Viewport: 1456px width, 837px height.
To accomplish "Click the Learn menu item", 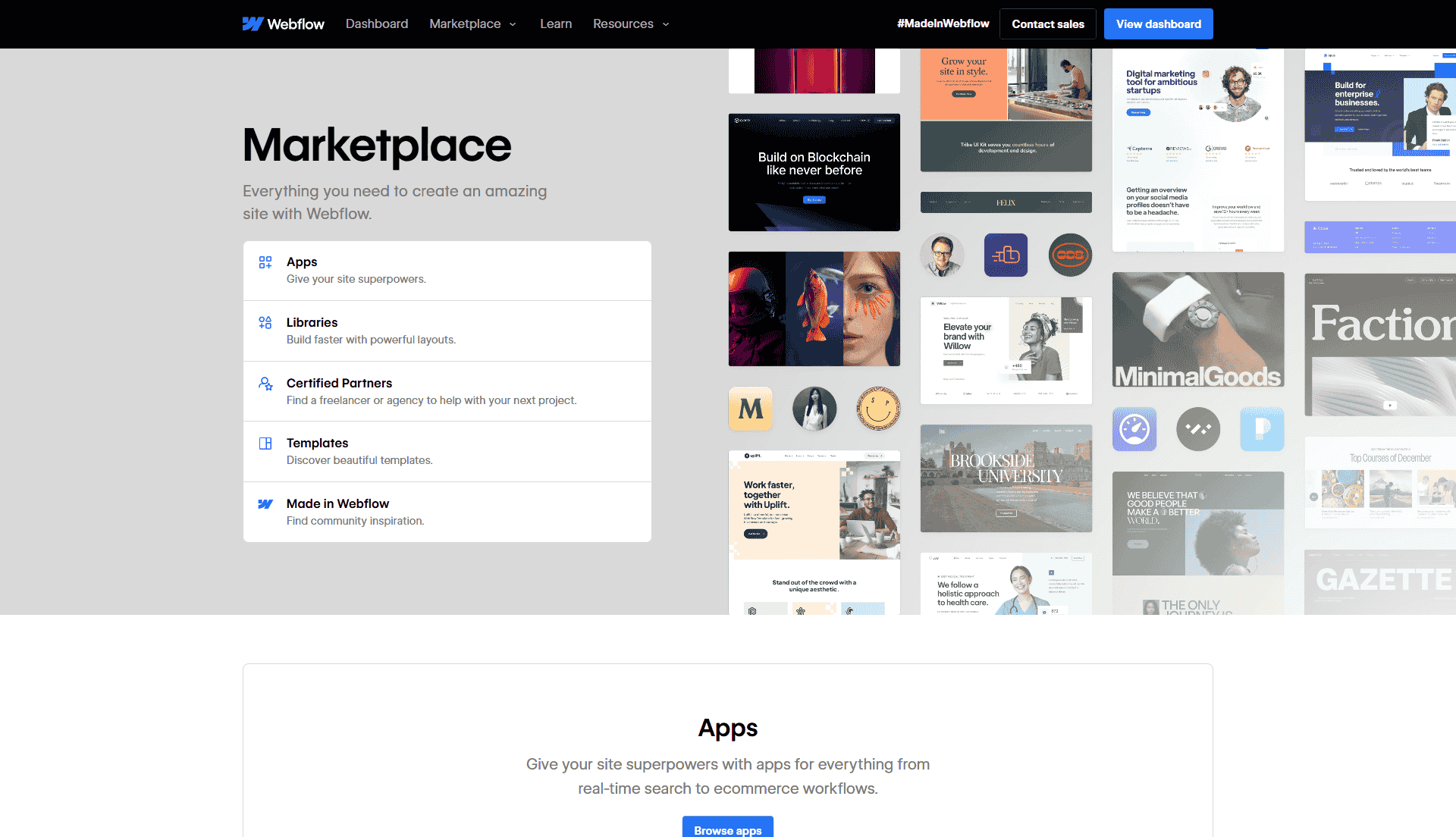I will pos(554,24).
